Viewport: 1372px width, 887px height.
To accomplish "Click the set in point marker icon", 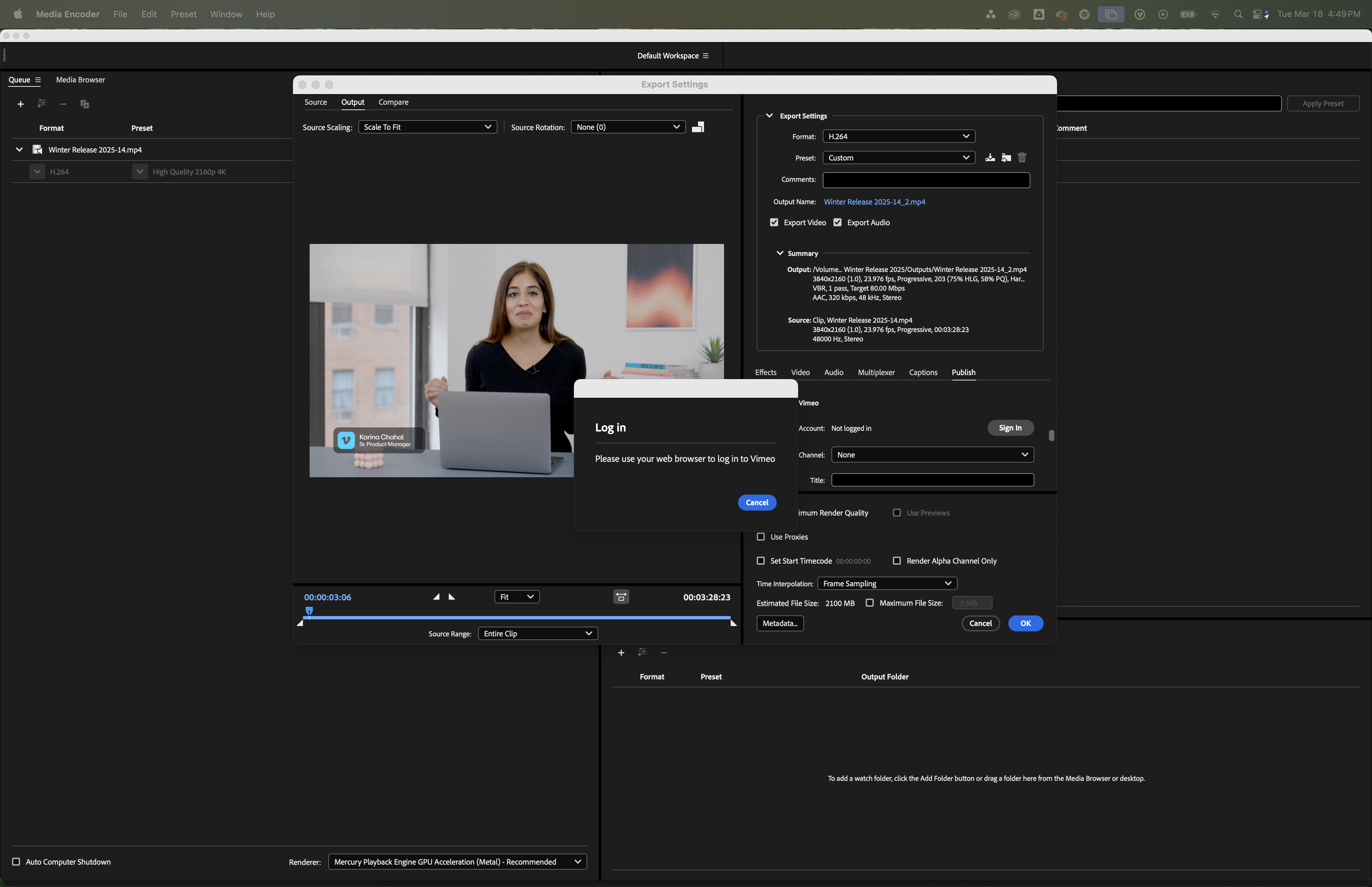I will 436,597.
